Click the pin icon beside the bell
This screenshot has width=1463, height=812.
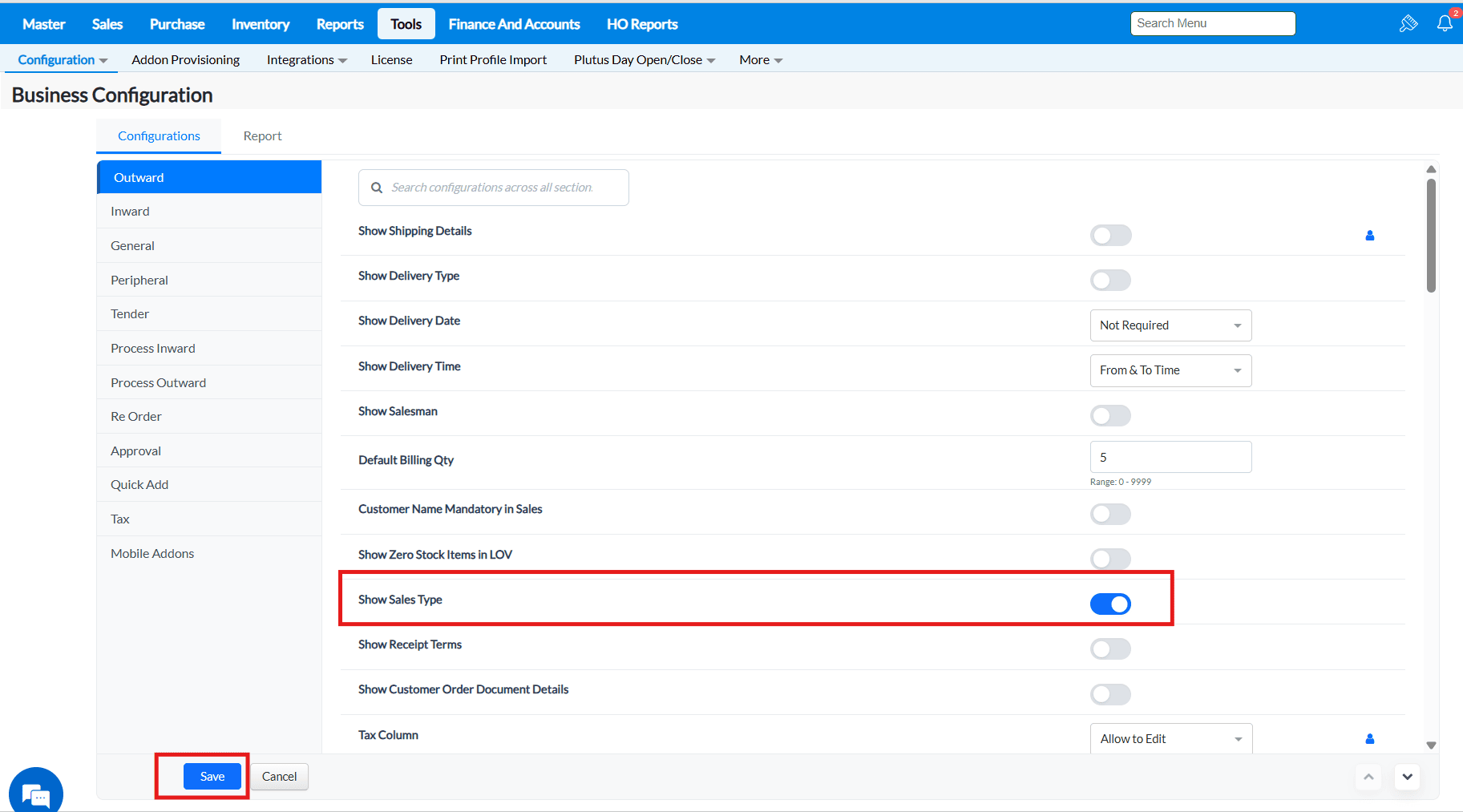tap(1408, 23)
